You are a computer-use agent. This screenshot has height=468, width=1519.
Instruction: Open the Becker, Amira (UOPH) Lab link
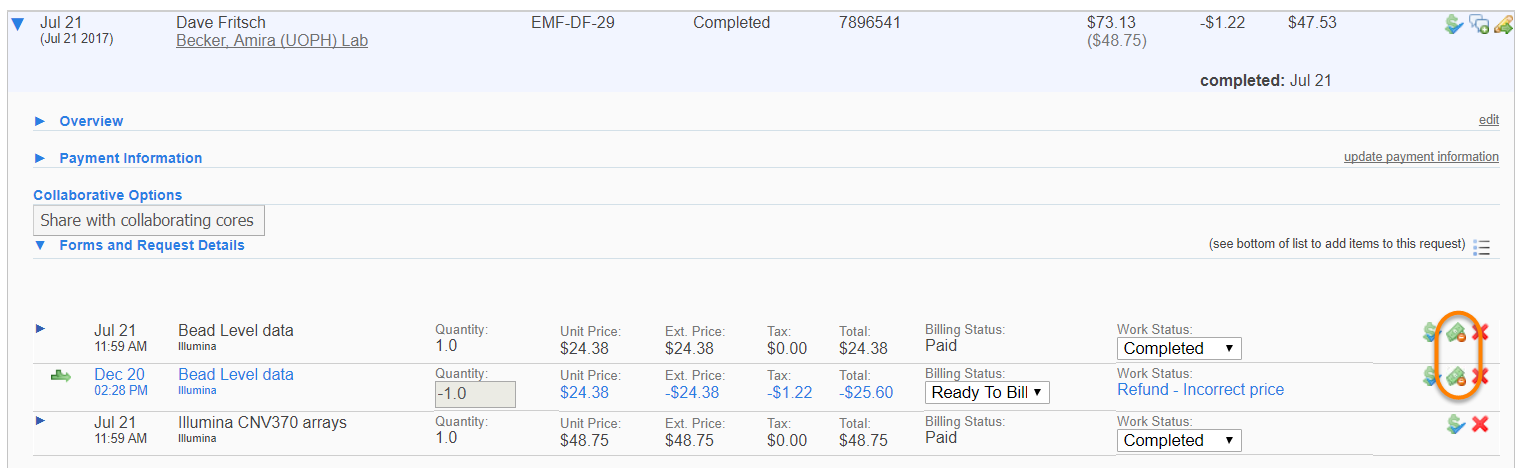(x=272, y=41)
